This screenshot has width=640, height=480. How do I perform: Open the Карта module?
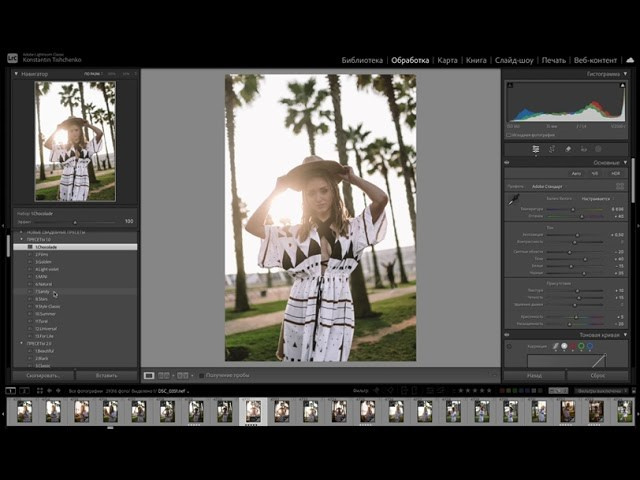(447, 60)
